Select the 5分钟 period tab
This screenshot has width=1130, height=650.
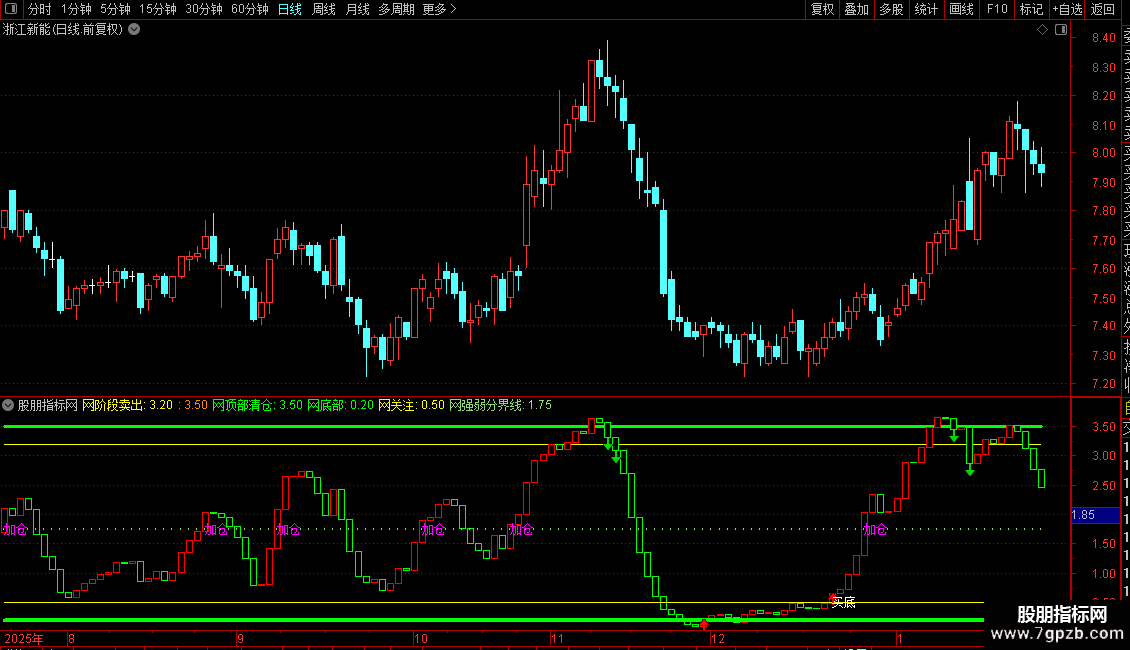[x=115, y=9]
